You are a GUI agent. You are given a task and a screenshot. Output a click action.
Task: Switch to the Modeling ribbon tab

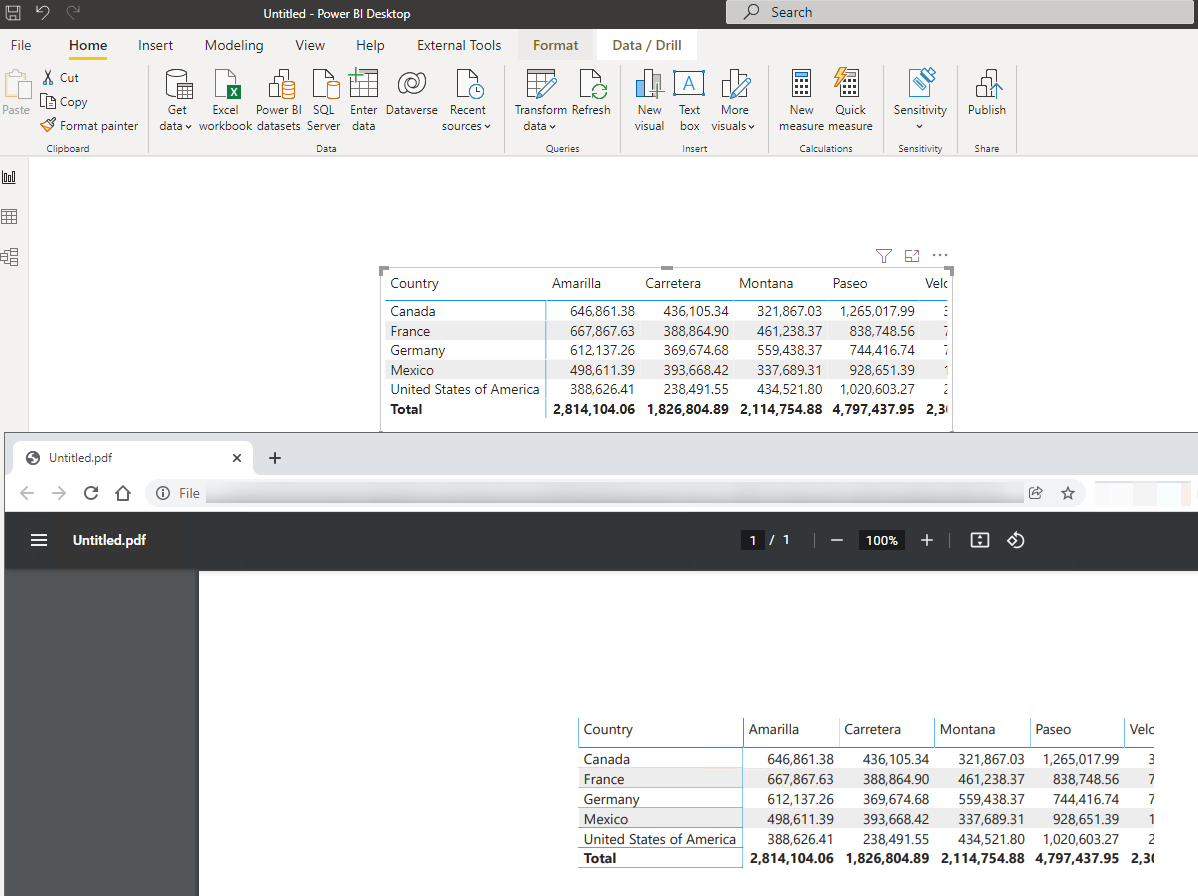[x=234, y=45]
